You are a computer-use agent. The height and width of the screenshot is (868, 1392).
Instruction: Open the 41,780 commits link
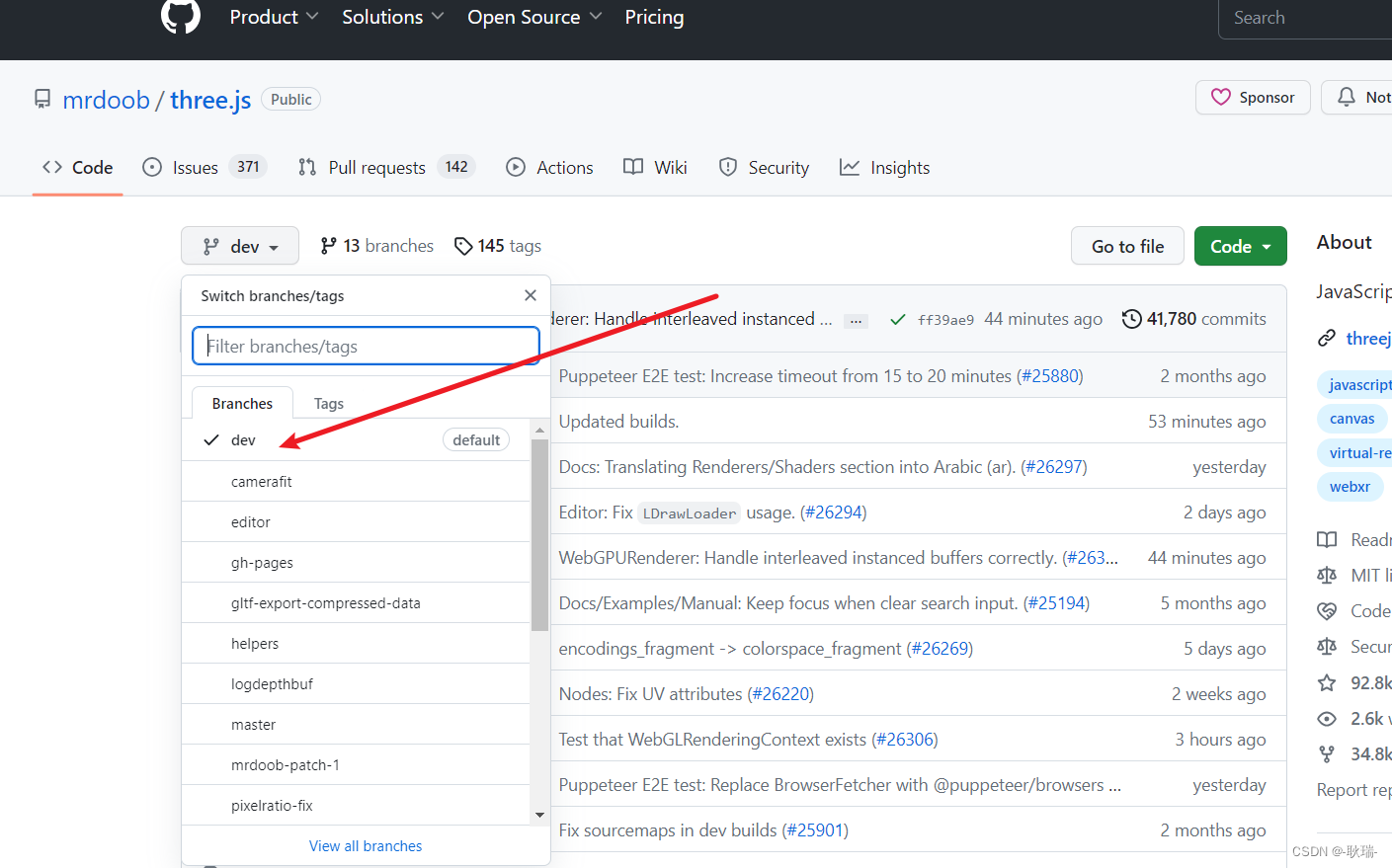(1194, 319)
